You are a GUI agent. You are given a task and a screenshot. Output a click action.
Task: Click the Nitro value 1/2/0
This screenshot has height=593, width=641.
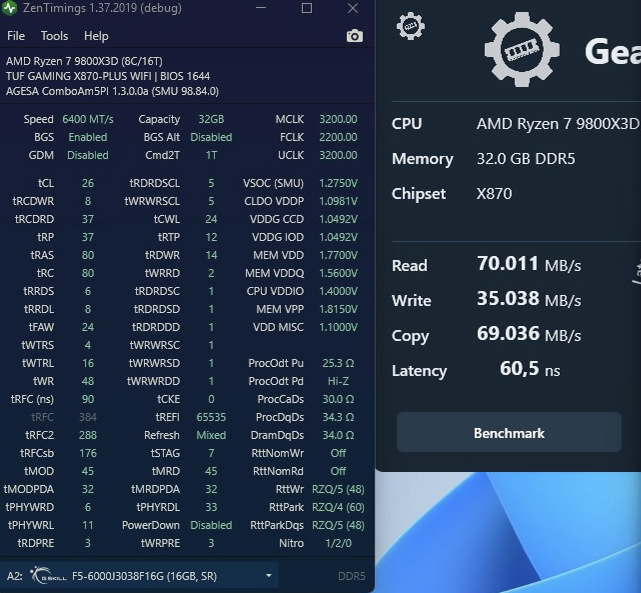click(338, 543)
